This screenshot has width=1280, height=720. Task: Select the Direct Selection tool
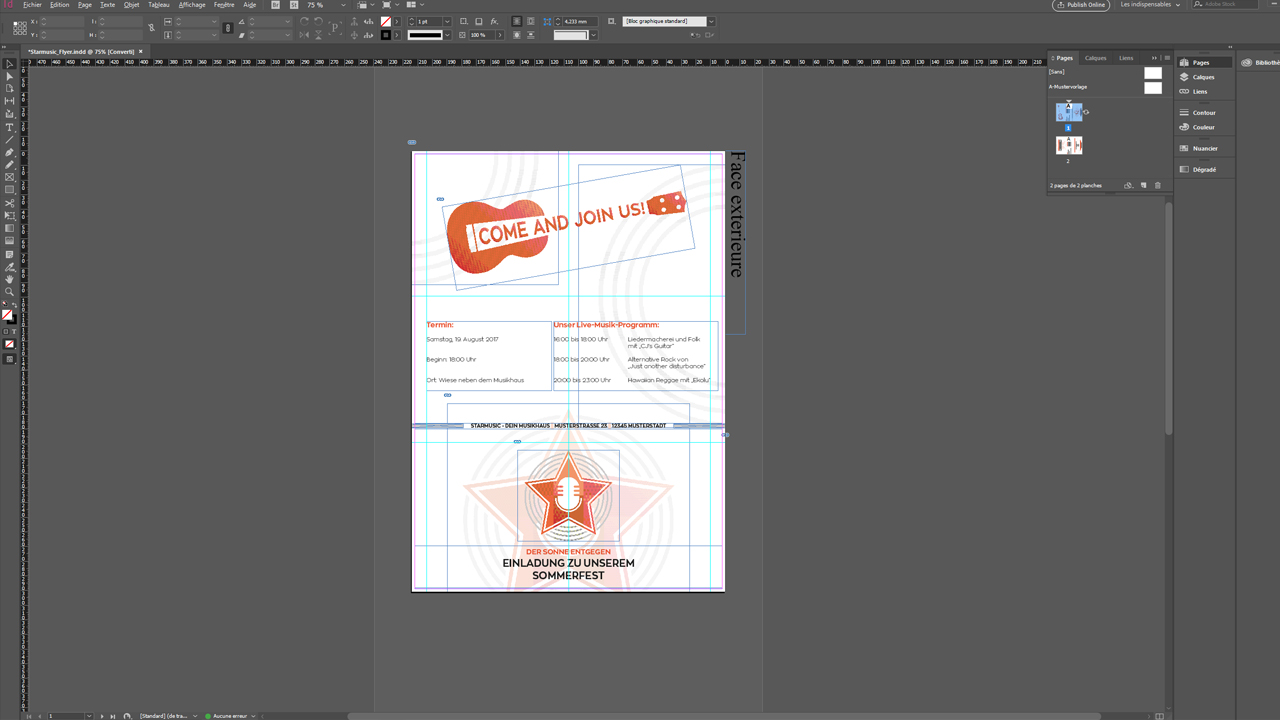point(10,76)
